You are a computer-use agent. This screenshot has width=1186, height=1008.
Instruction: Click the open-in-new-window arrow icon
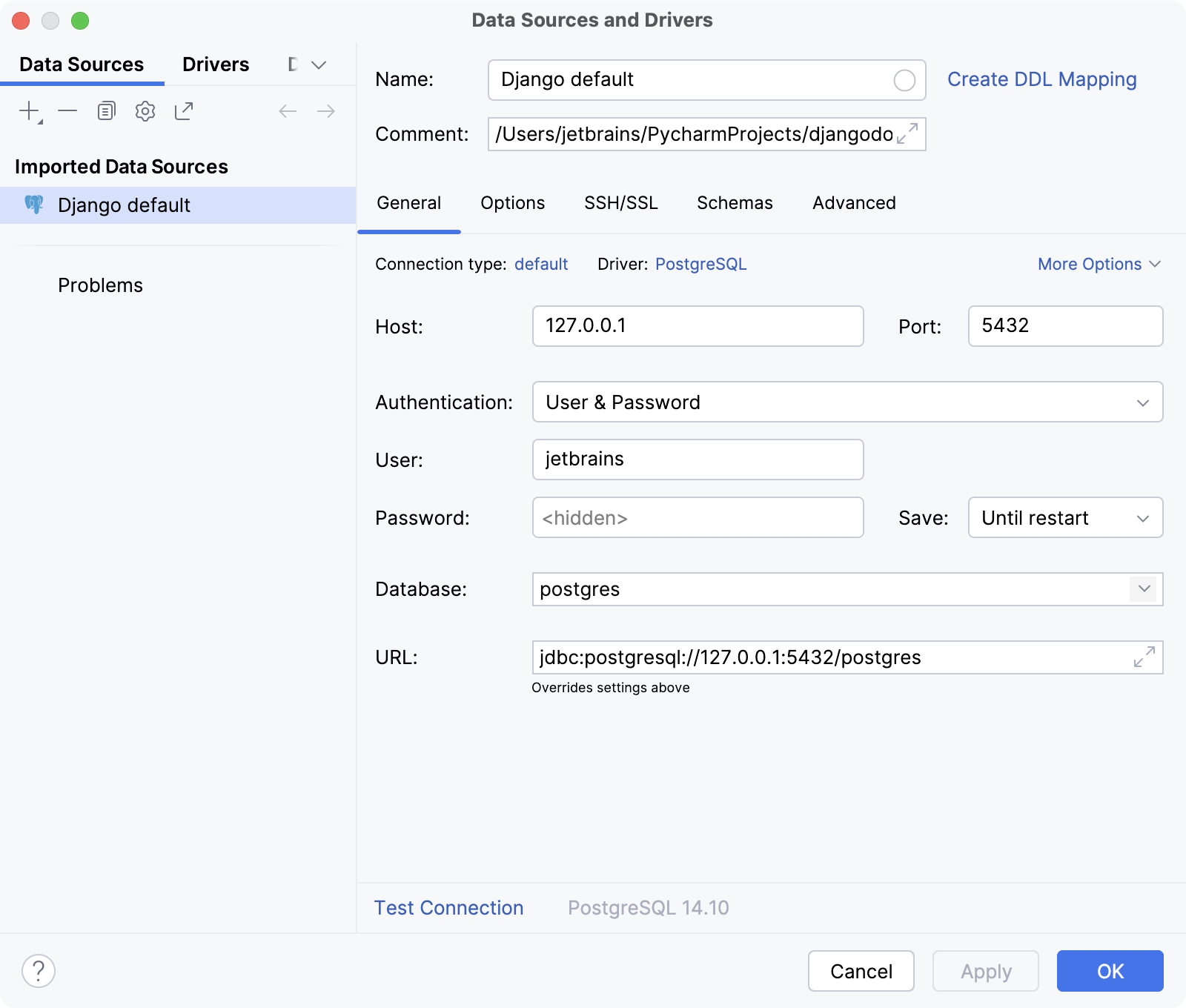click(184, 110)
